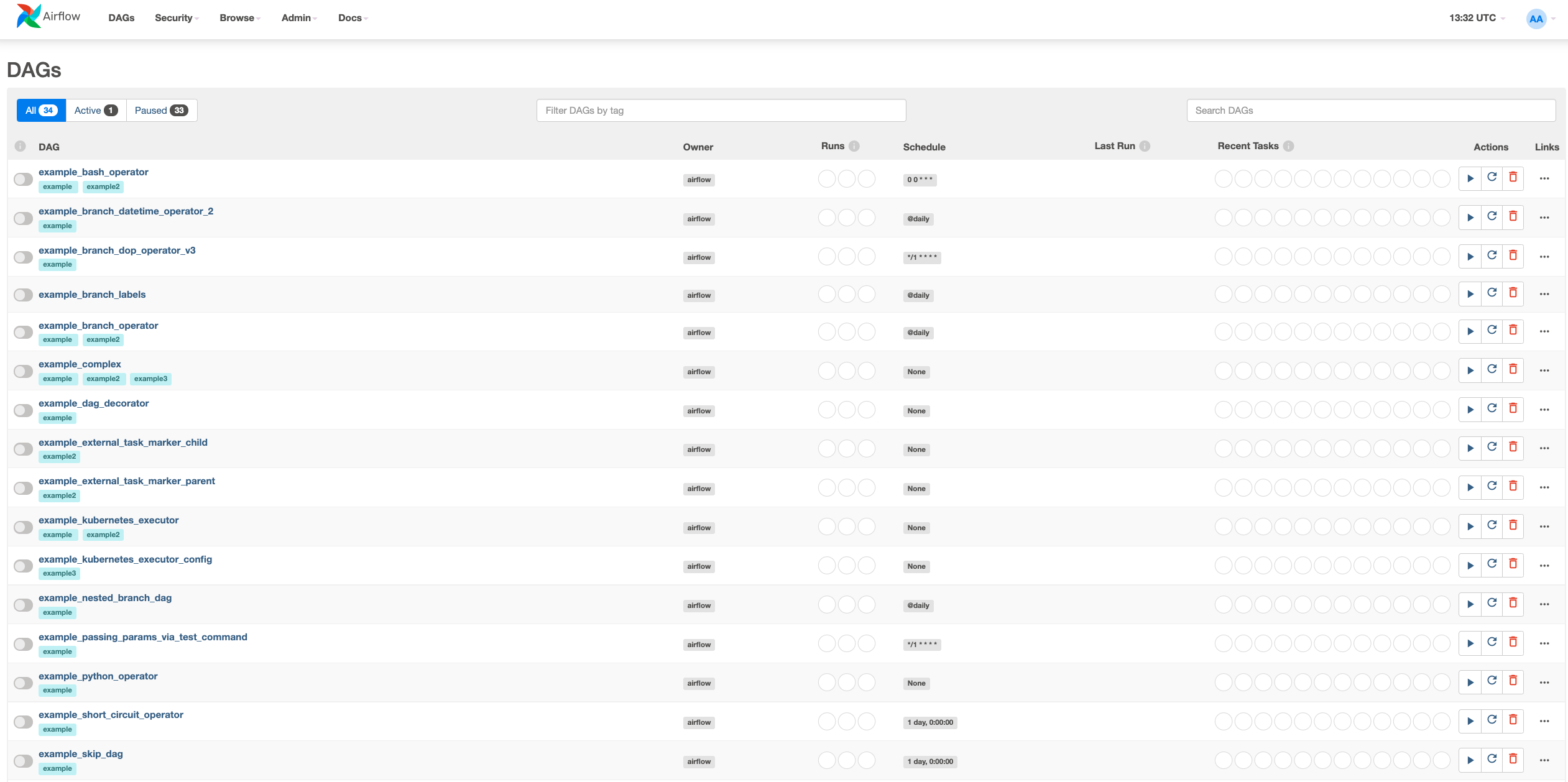Select the Active DAGs filter tab

pos(96,111)
